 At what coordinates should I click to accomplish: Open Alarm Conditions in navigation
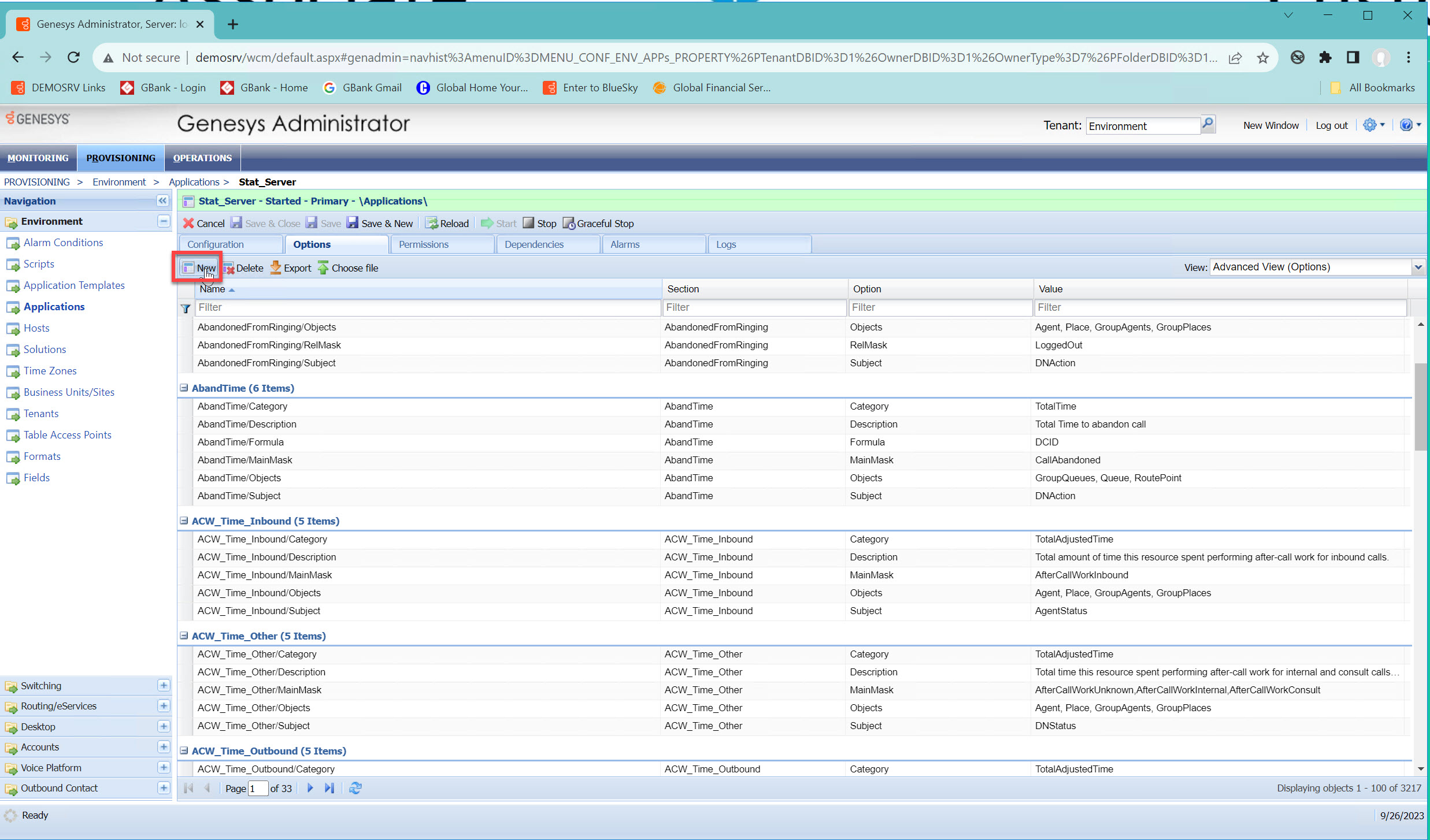[x=63, y=243]
